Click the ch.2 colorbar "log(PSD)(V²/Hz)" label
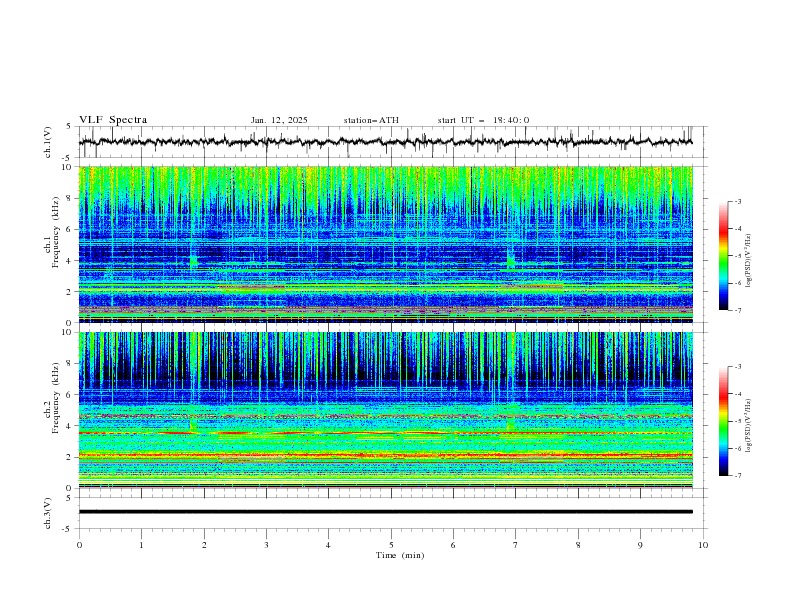792x612 pixels. (x=749, y=425)
